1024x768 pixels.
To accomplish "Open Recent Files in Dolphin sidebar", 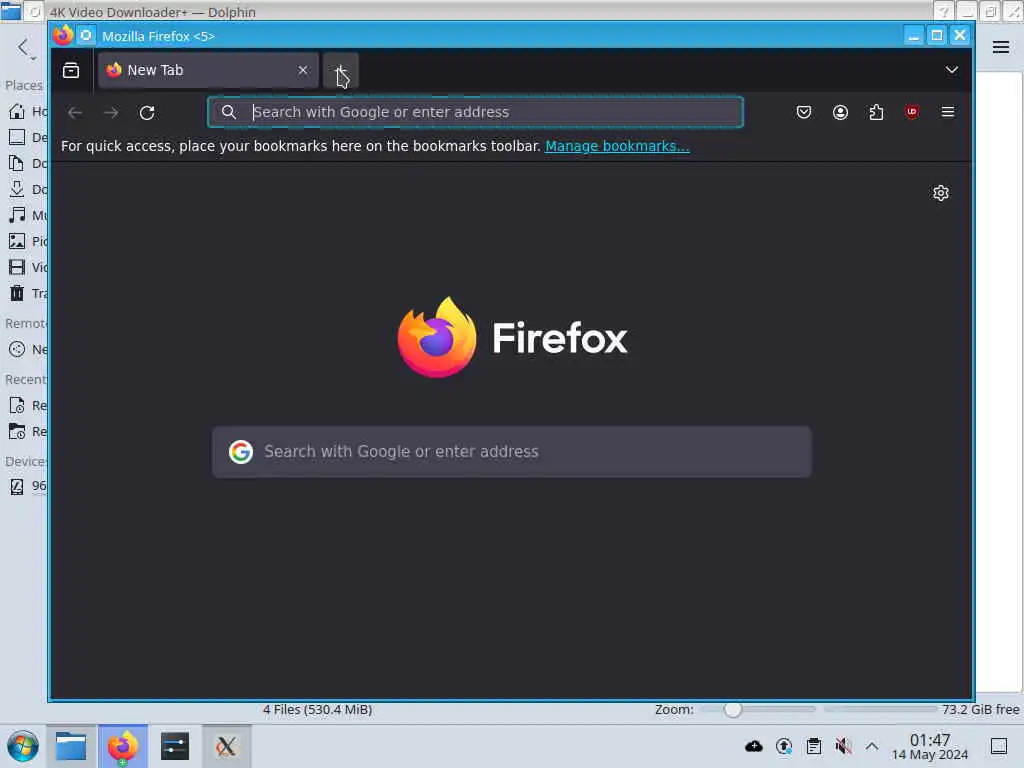I will [26, 406].
